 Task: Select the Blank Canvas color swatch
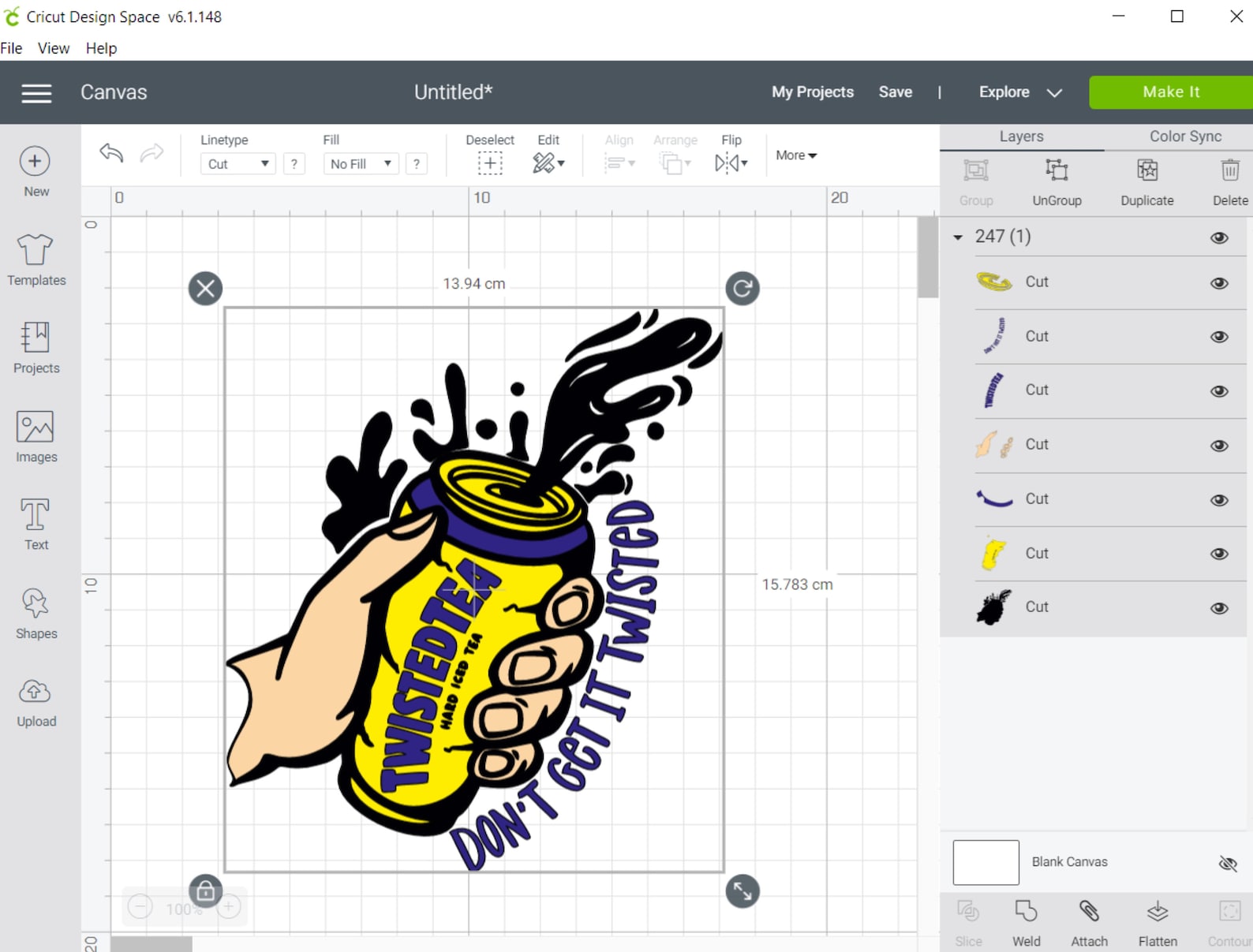tap(986, 862)
